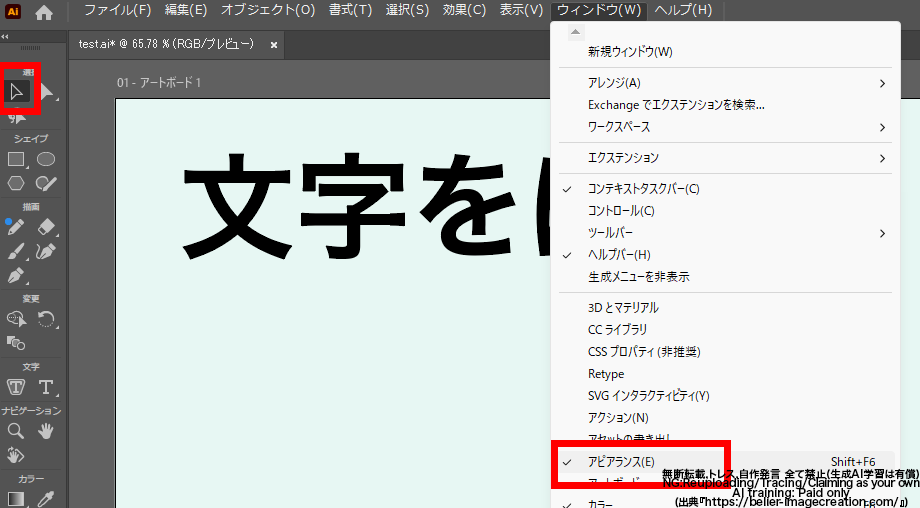Image resolution: width=920 pixels, height=508 pixels.
Task: Open the アクション(N) panel
Action: pos(725,418)
